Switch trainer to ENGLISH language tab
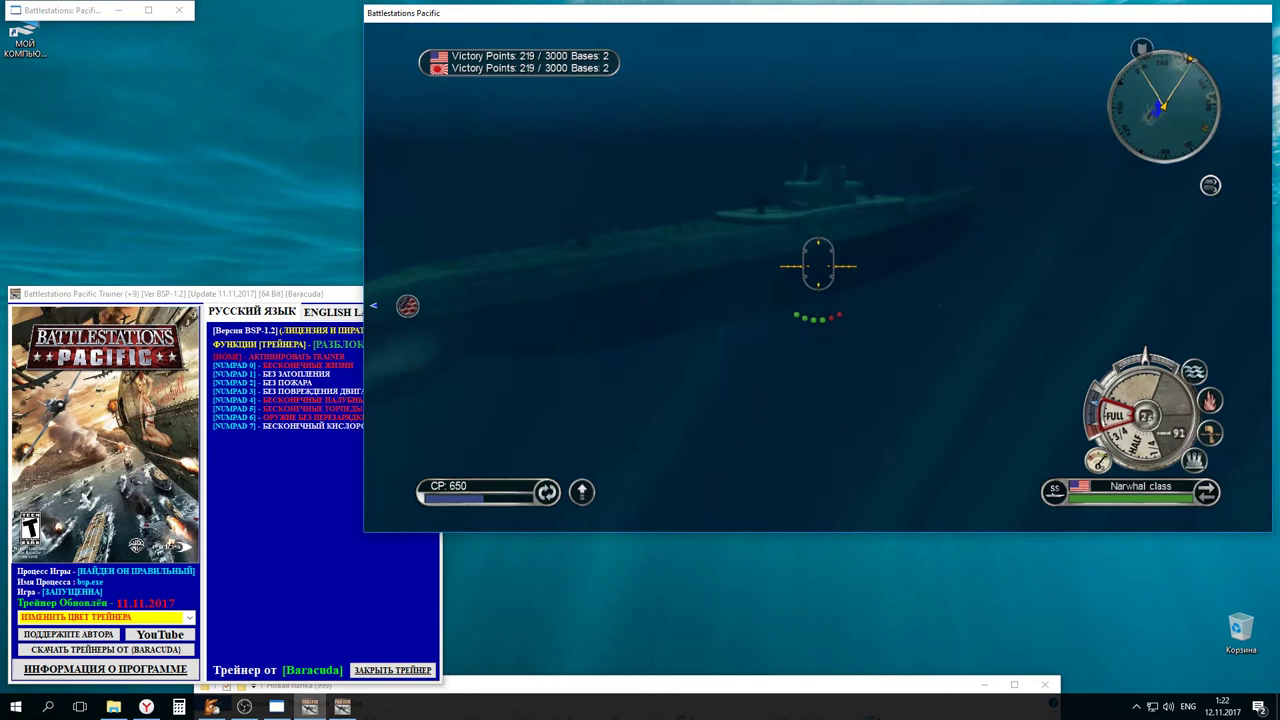1280x720 pixels. coord(332,312)
